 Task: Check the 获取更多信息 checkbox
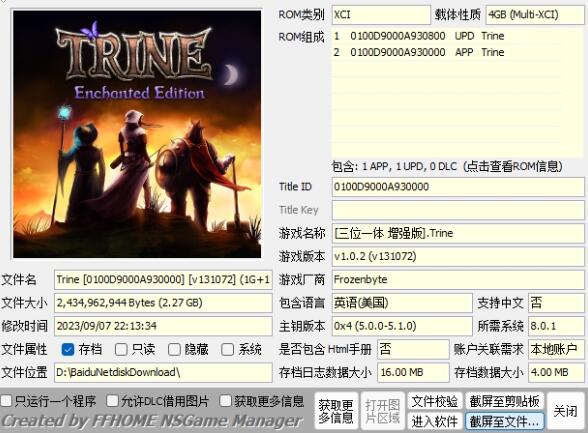225,401
